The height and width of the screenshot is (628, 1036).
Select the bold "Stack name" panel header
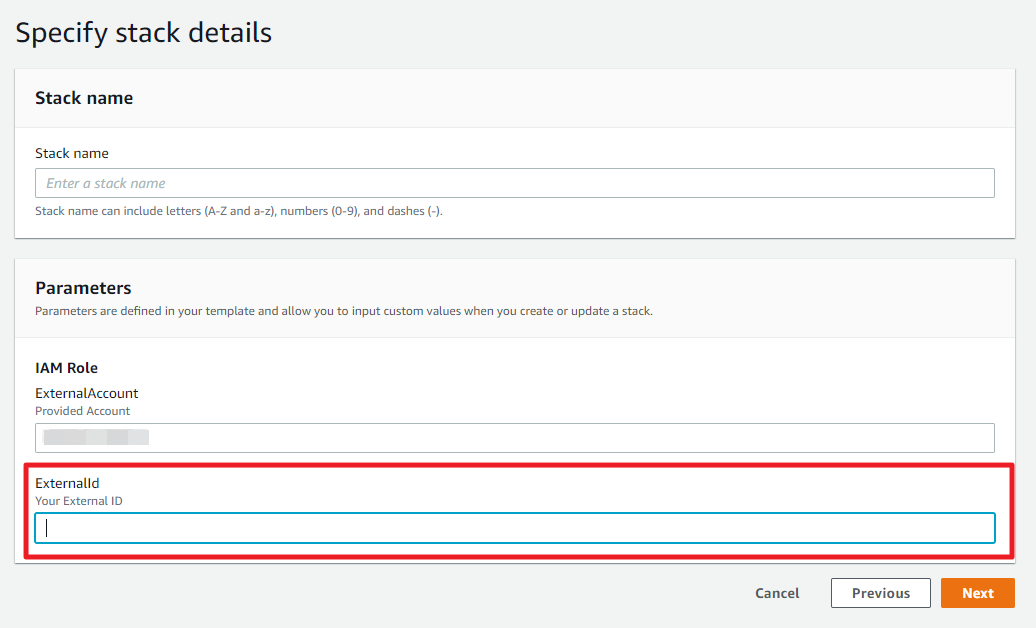tap(84, 98)
